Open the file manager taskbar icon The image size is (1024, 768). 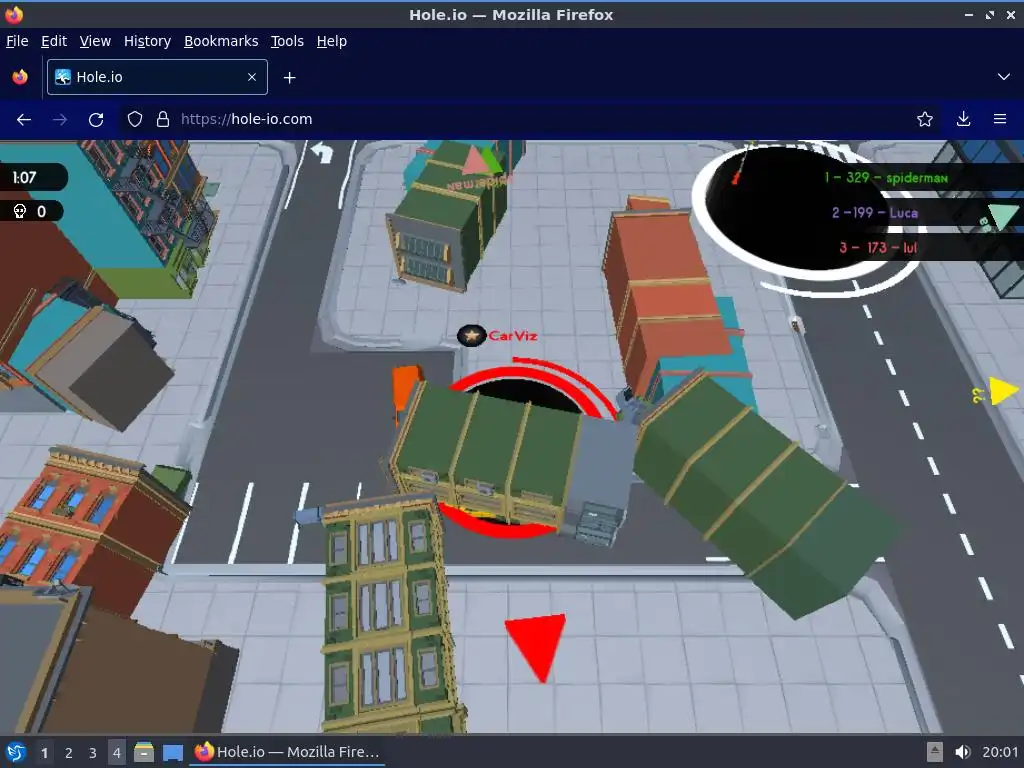(144, 752)
